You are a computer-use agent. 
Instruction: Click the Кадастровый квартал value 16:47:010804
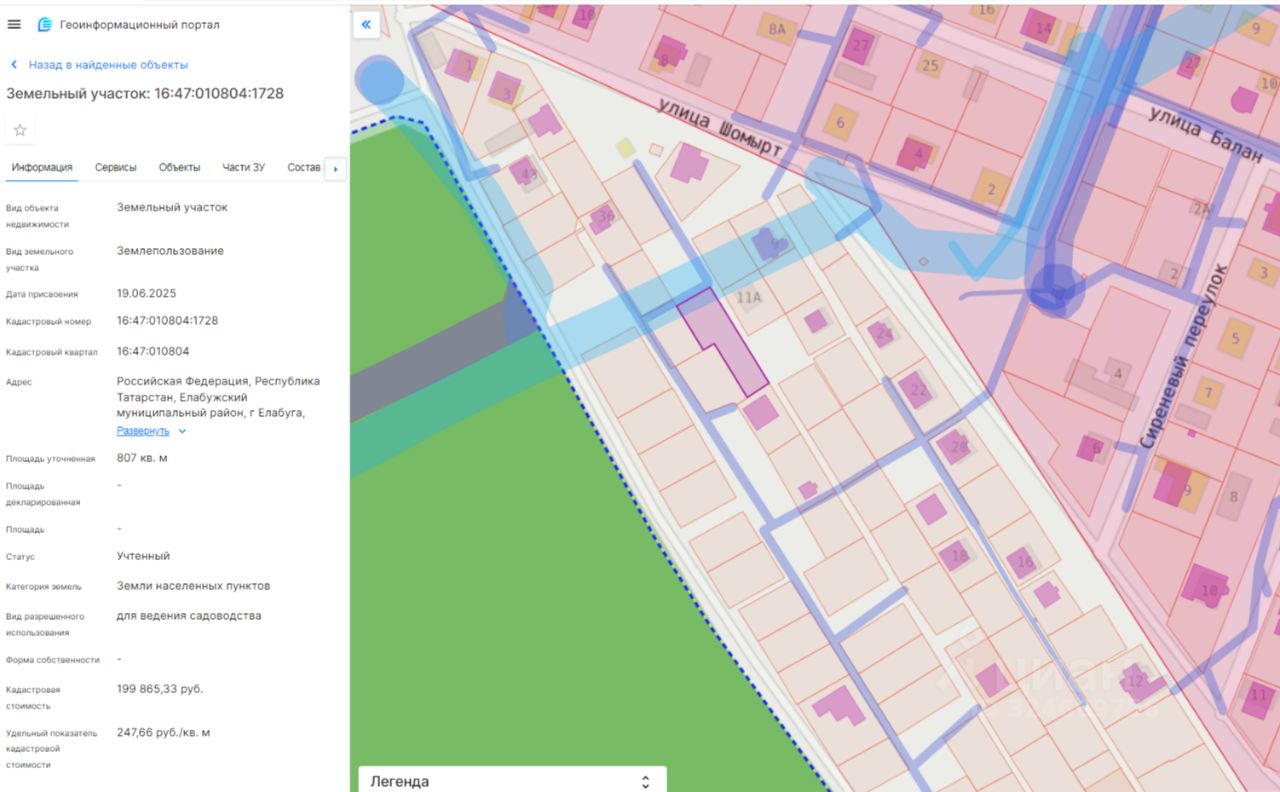[x=153, y=351]
